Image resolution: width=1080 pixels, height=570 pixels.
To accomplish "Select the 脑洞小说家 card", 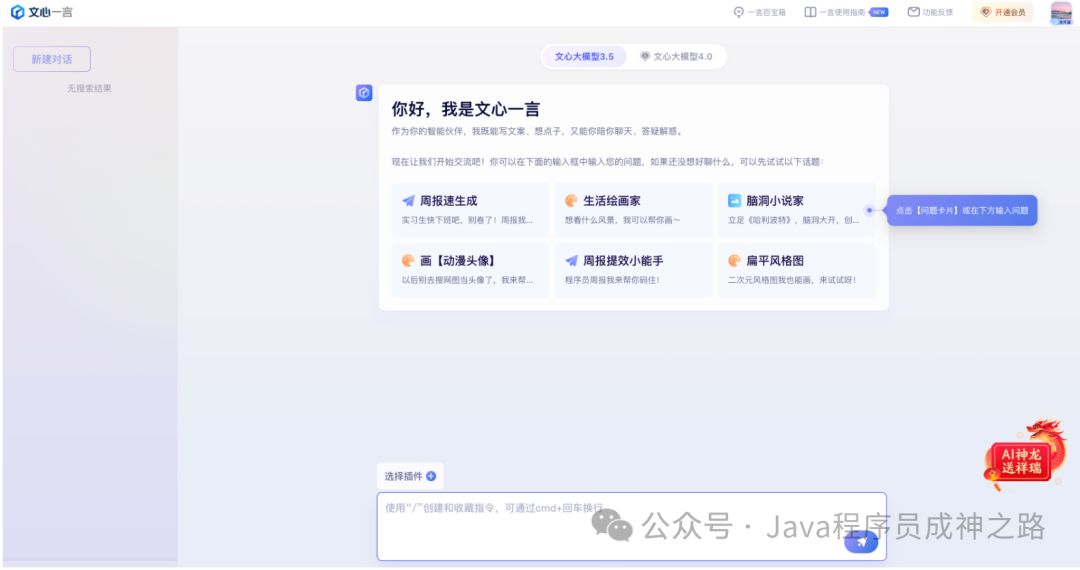I will pyautogui.click(x=797, y=209).
